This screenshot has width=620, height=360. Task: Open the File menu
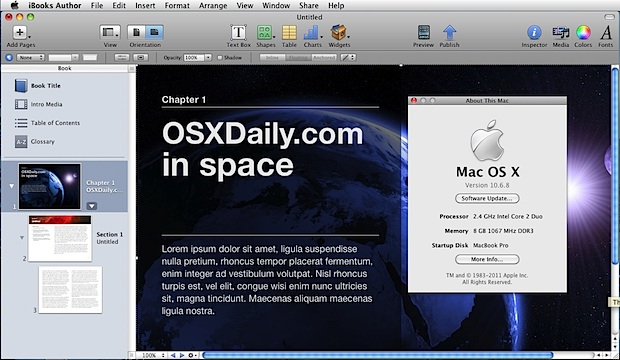(97, 6)
